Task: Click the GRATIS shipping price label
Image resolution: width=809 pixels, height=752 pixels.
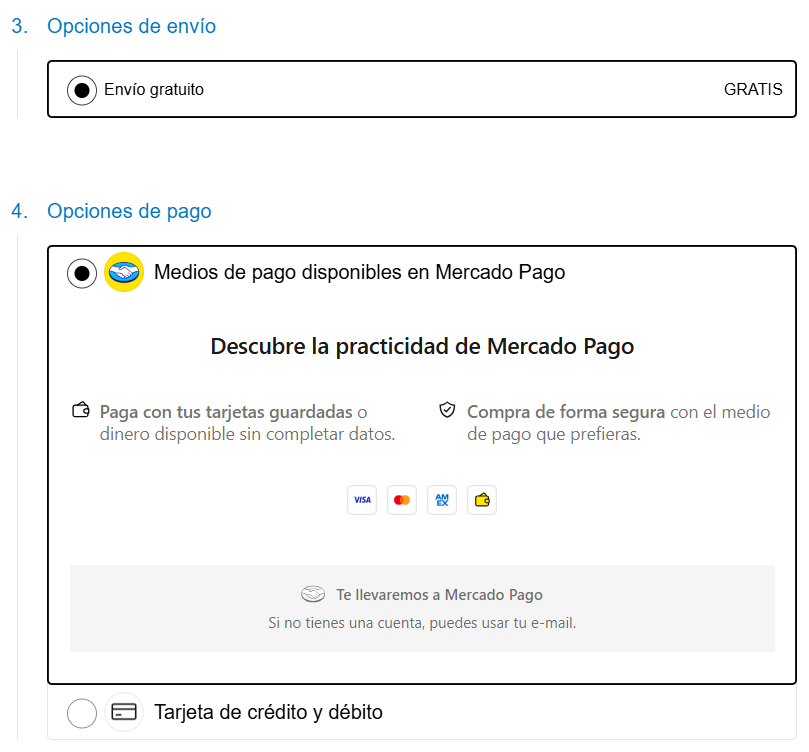Action: click(x=753, y=90)
